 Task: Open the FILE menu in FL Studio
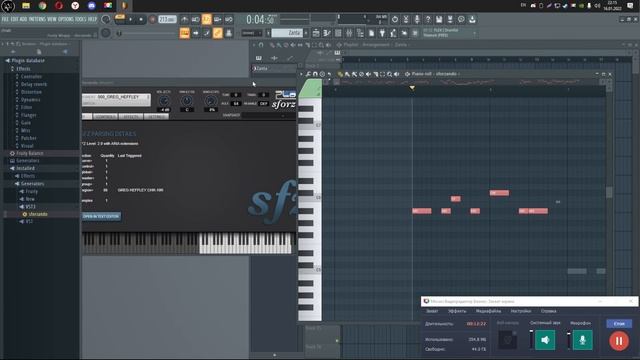pyautogui.click(x=5, y=19)
